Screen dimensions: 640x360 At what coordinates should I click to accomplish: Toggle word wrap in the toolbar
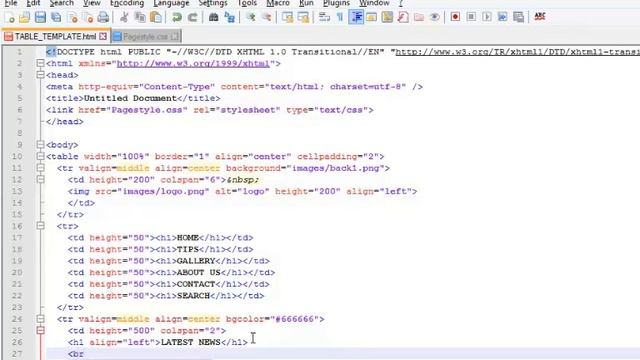click(x=324, y=17)
